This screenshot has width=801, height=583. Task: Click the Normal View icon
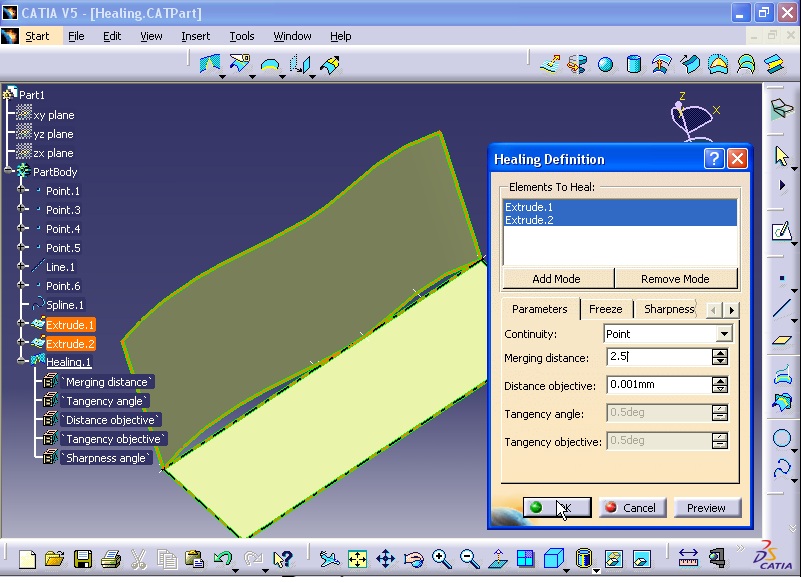[498, 559]
